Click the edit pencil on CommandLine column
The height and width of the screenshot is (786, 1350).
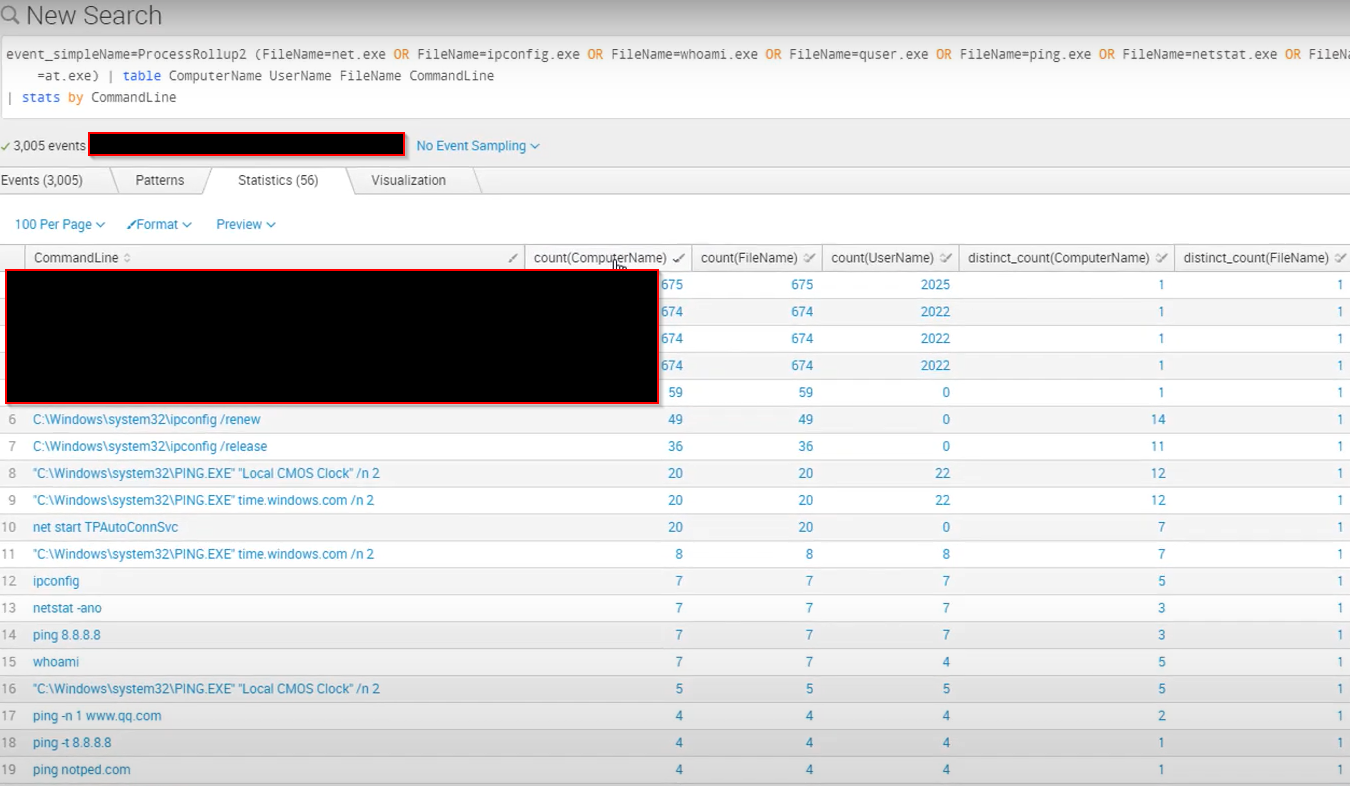point(513,257)
